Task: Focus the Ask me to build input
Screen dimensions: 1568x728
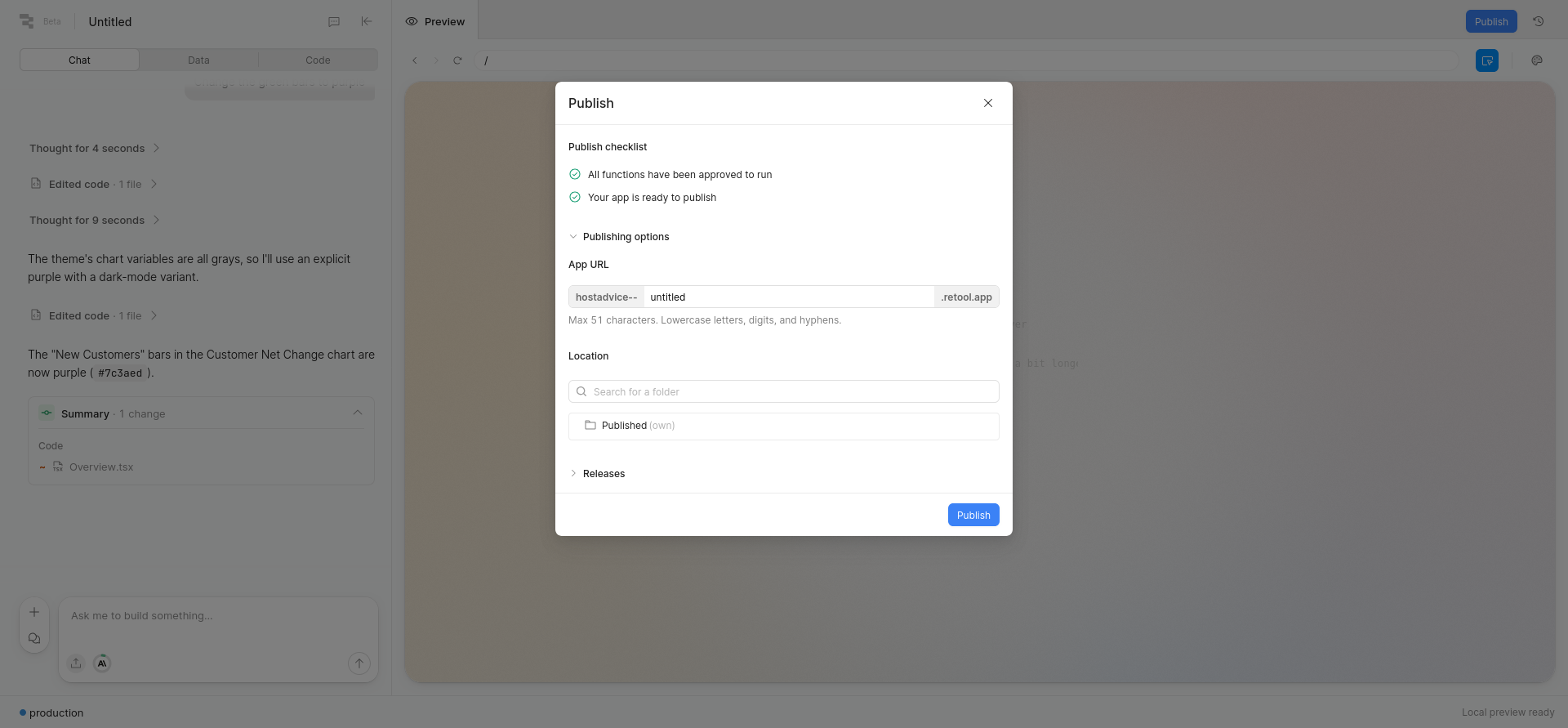Action: (218, 616)
